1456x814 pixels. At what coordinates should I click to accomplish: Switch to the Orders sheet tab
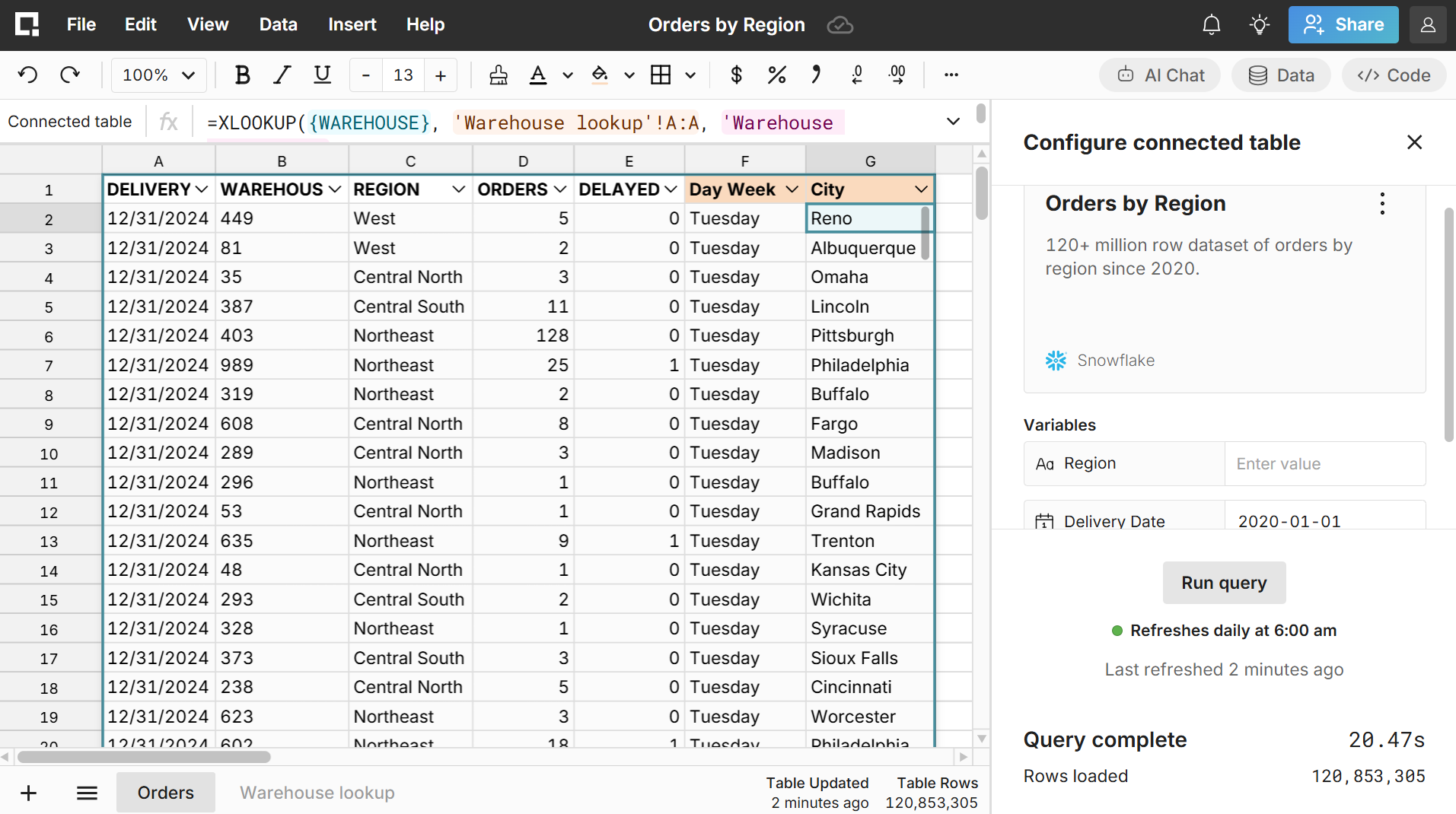tap(166, 793)
